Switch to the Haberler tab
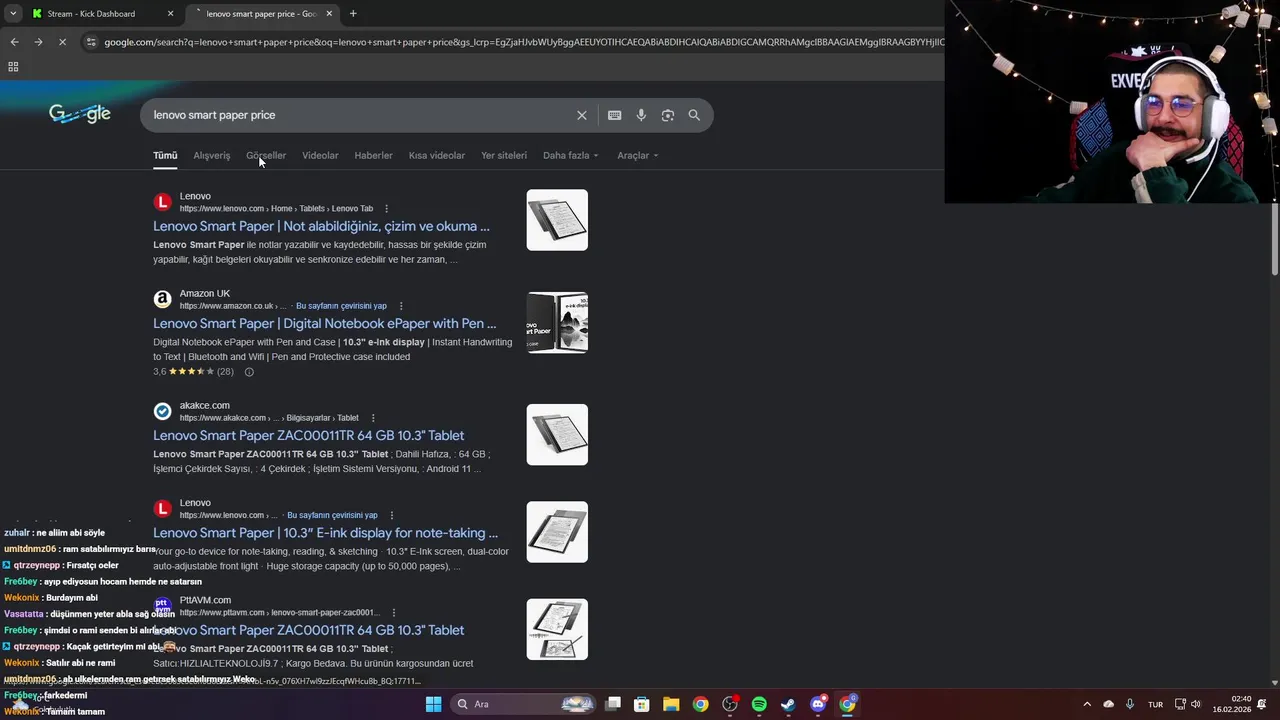1280x720 pixels. click(x=373, y=155)
